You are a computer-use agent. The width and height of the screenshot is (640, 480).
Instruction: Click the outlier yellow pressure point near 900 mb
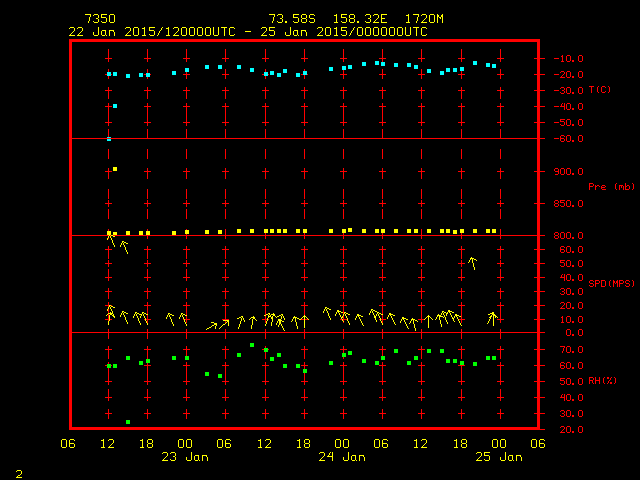pos(115,169)
